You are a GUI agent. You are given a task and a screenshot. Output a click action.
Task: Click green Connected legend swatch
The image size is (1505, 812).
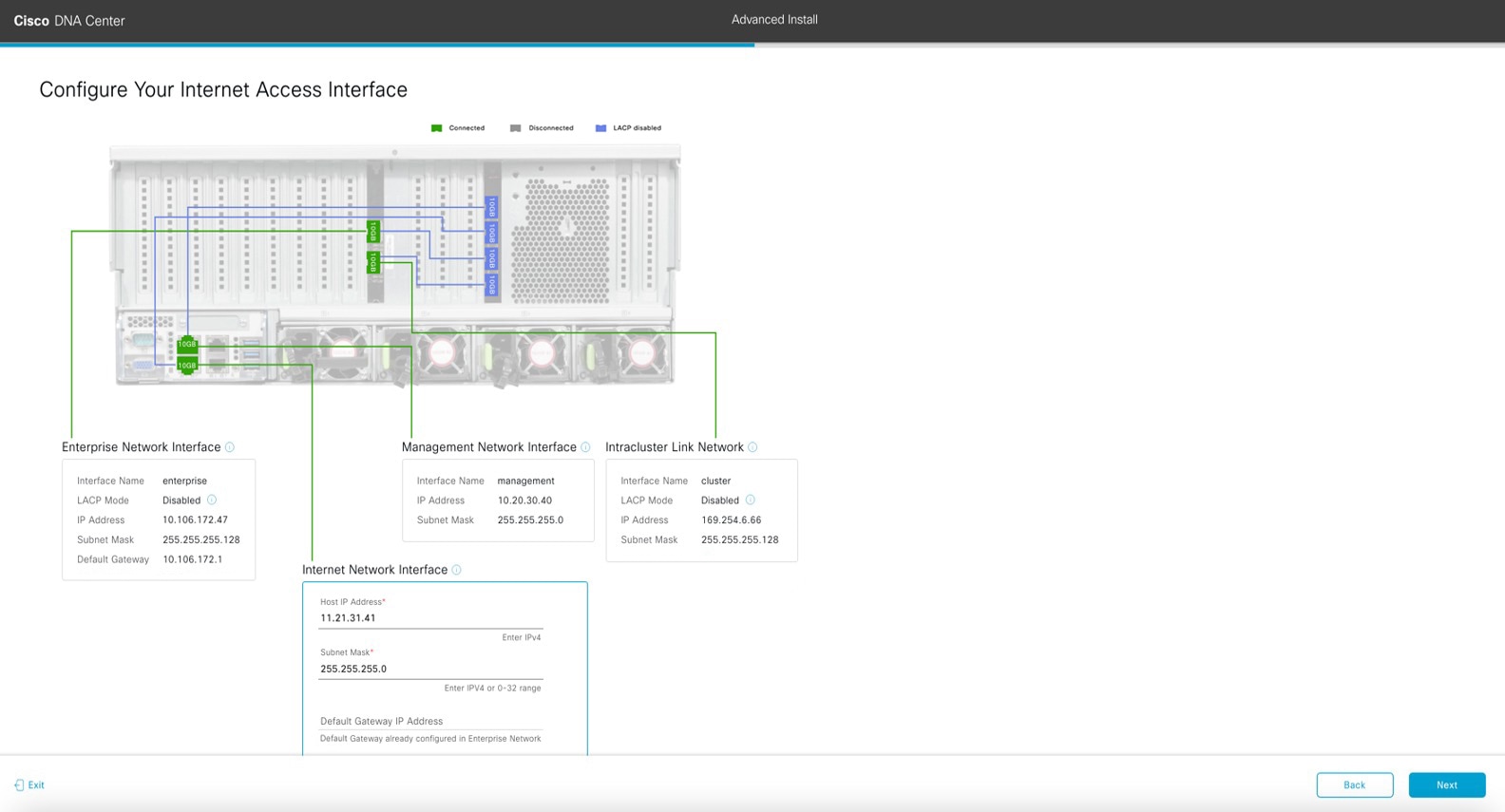(x=437, y=128)
